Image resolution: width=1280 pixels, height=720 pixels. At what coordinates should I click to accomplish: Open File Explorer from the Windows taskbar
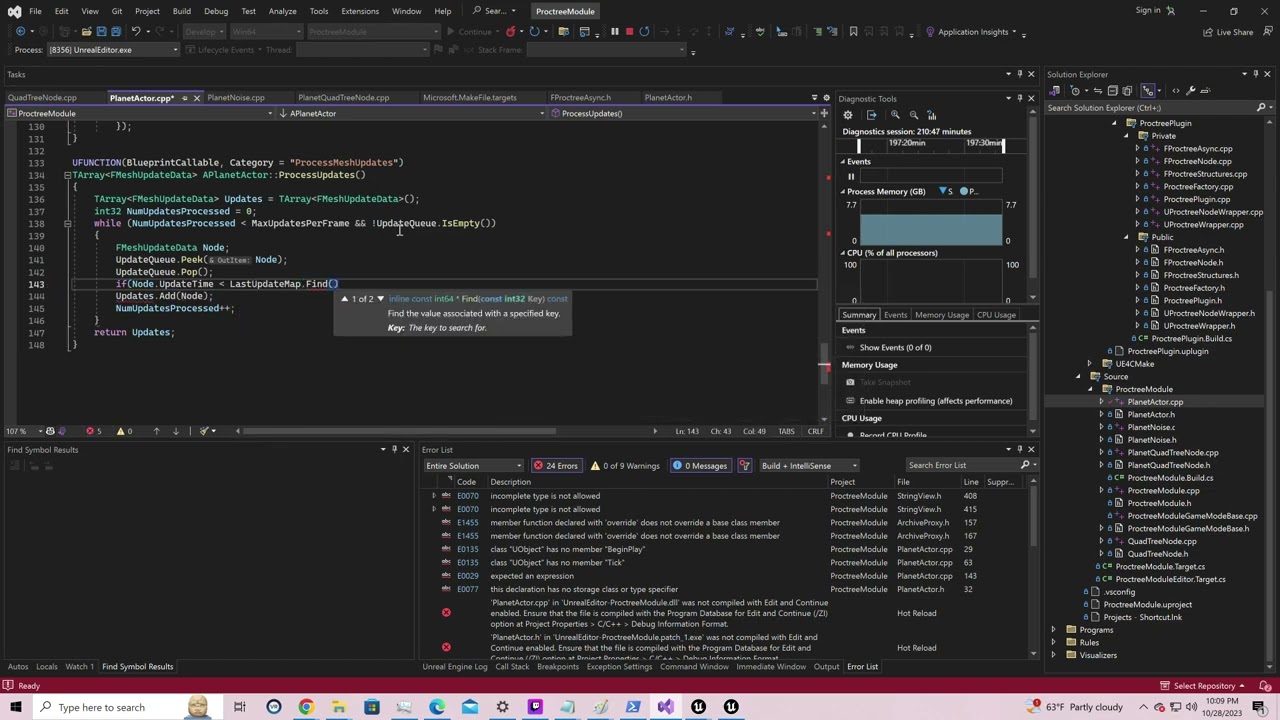[x=339, y=707]
